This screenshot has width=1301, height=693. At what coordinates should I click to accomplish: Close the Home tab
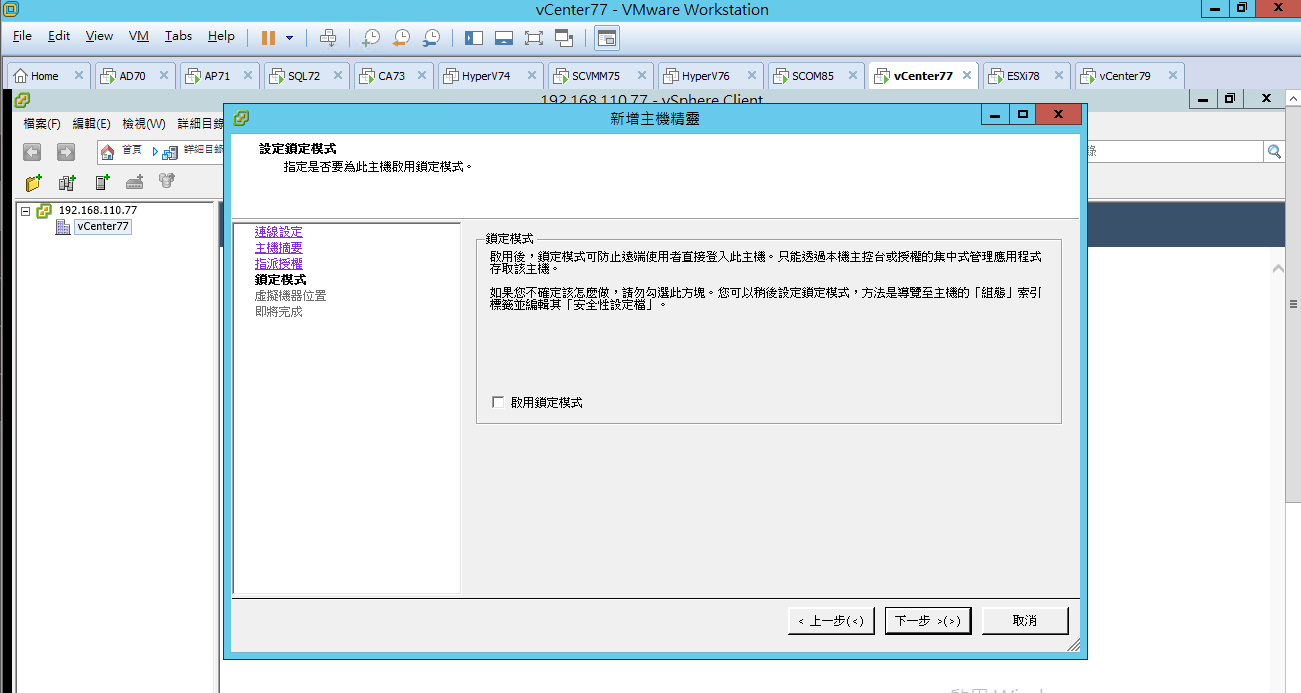(x=79, y=75)
